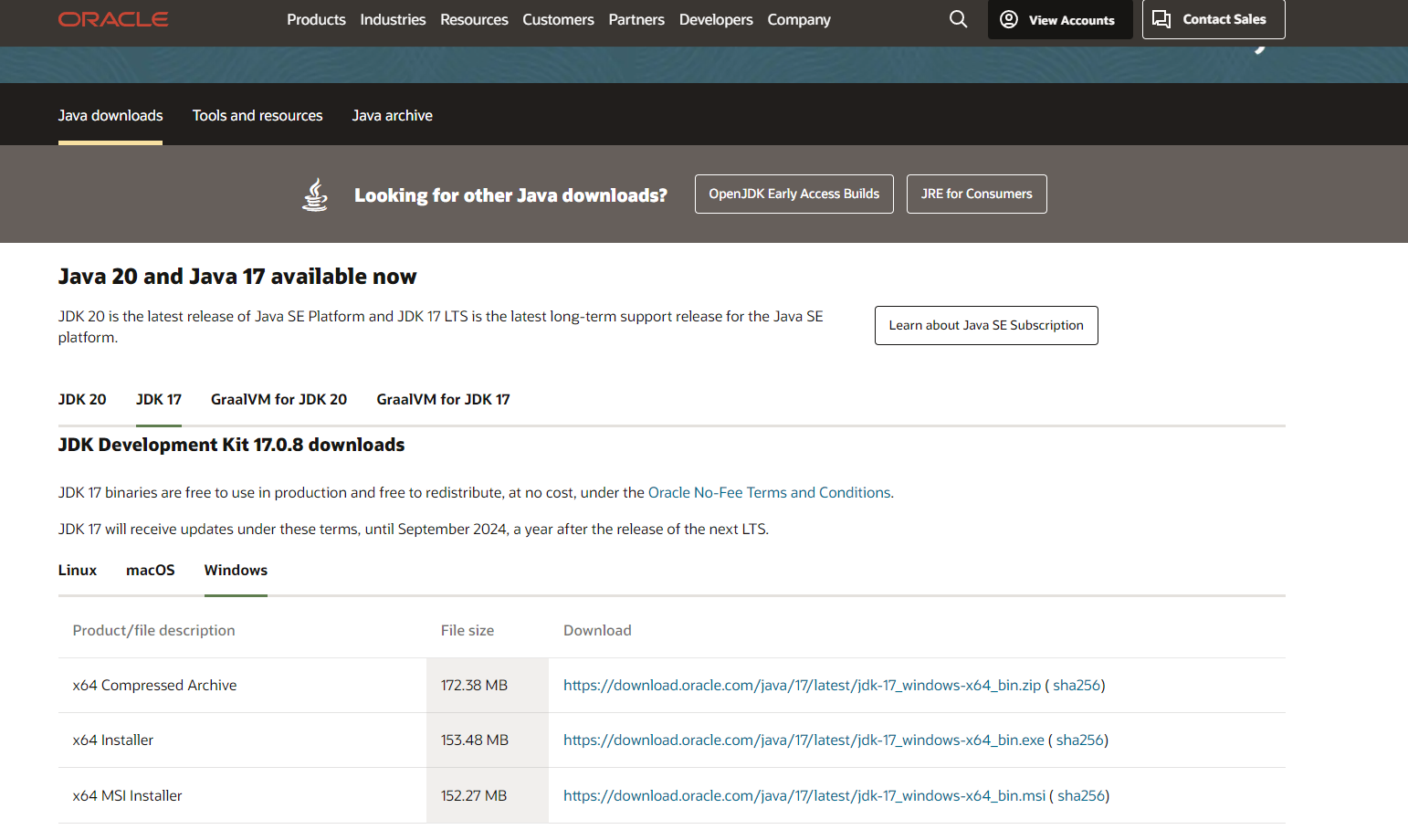Click 'Java 20 and Java 17 available now' heading
This screenshot has height=840, width=1408.
[x=237, y=276]
